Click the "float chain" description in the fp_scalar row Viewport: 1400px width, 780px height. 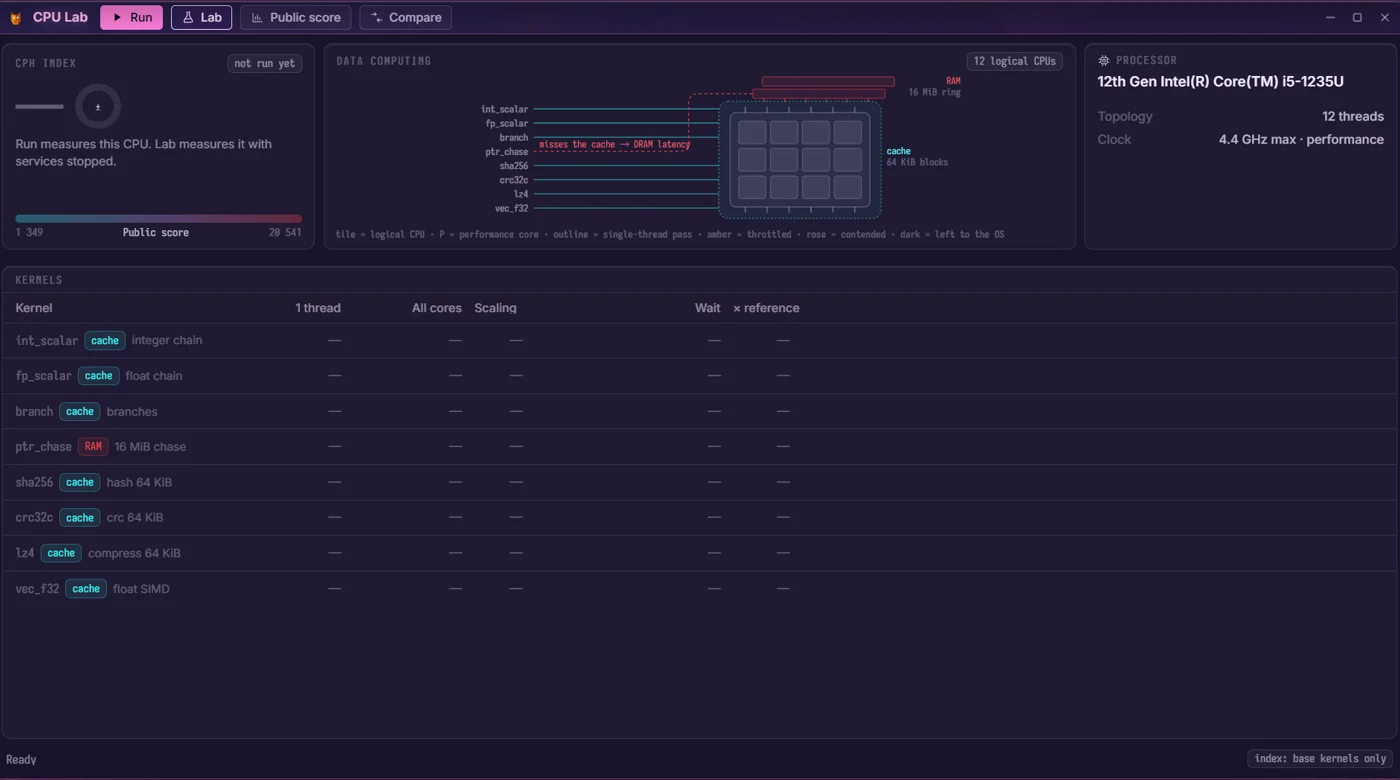pos(154,376)
